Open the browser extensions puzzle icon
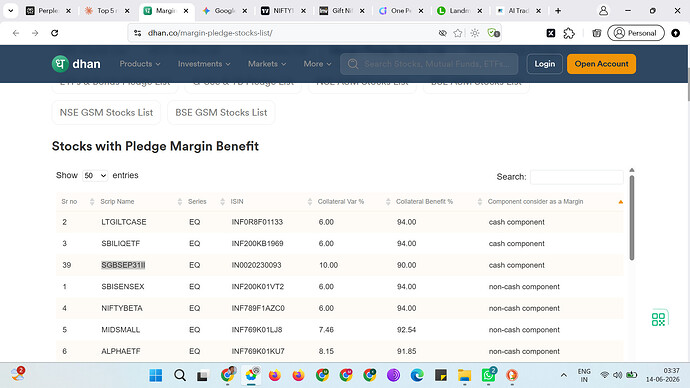Image resolution: width=690 pixels, height=388 pixels. point(569,33)
